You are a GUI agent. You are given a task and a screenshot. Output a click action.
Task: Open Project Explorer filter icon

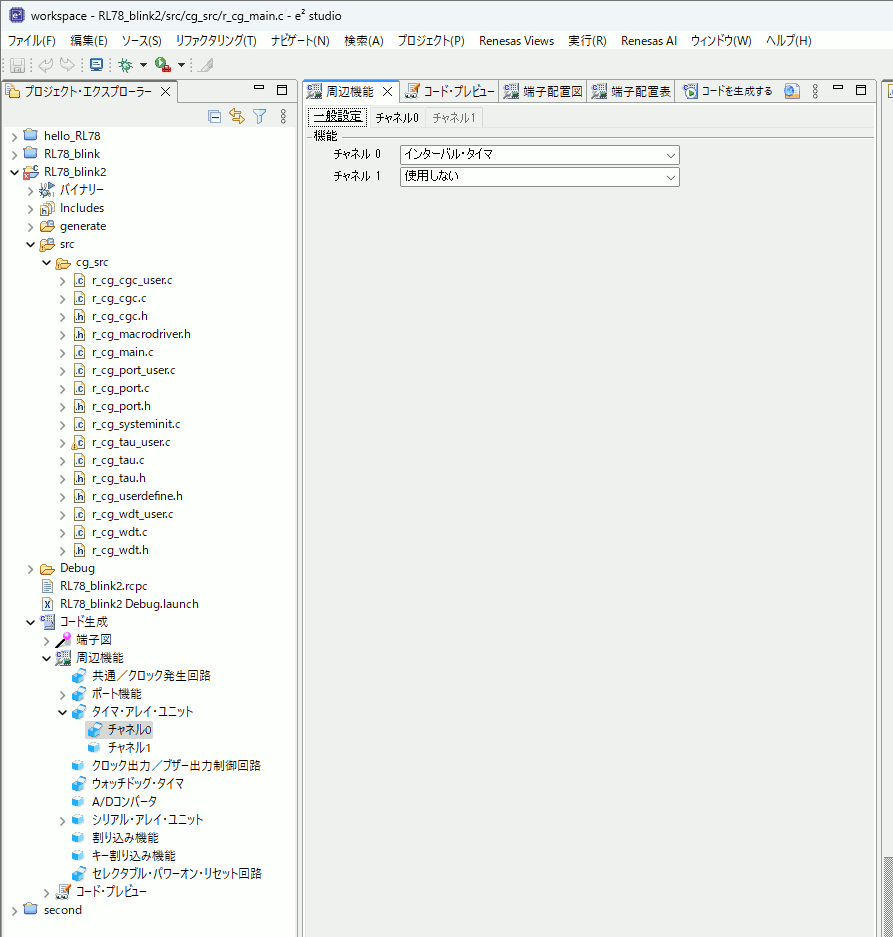click(x=259, y=116)
